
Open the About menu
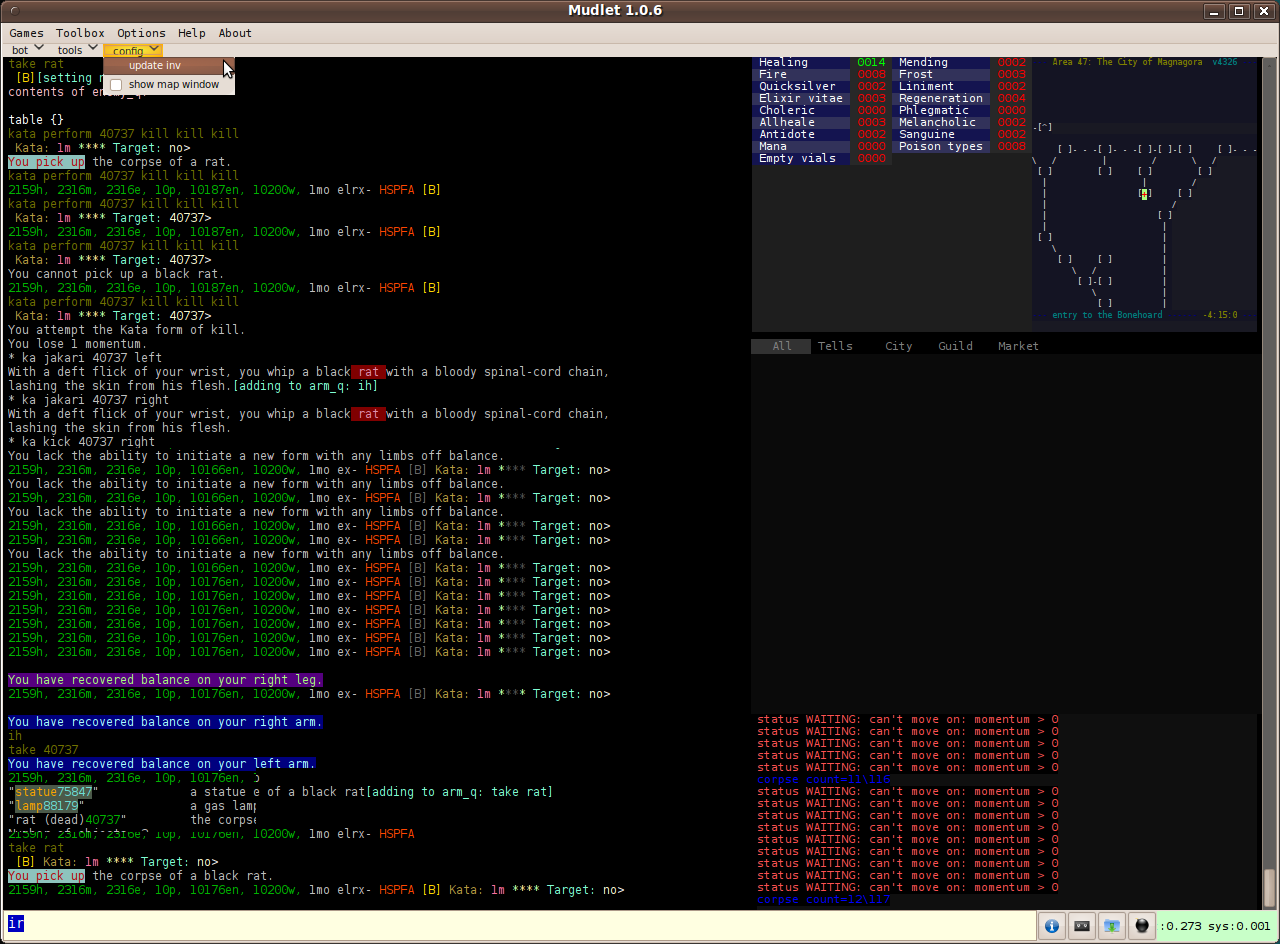point(235,33)
